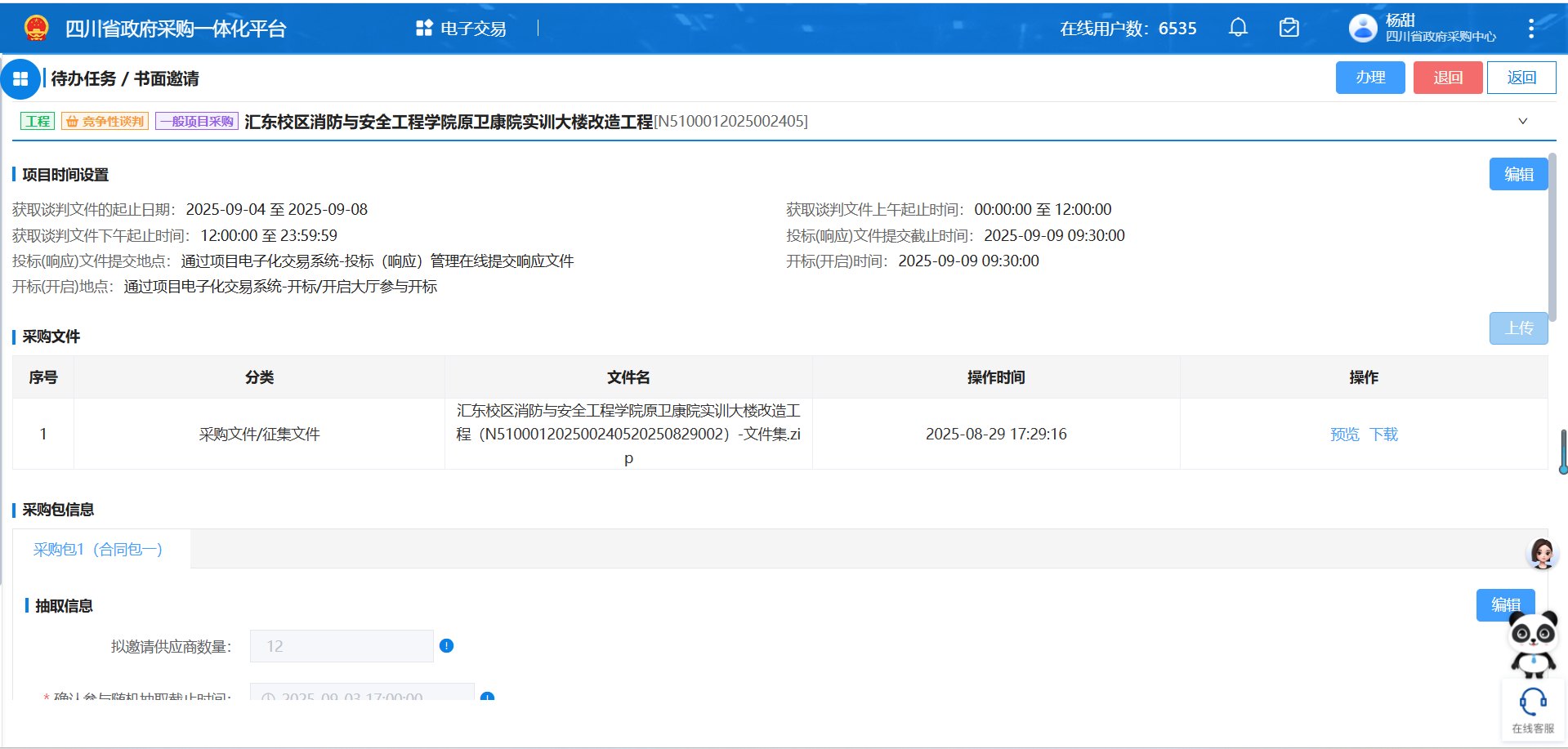Click the info icon beside supplier quantity
This screenshot has height=749, width=1568.
coord(446,646)
